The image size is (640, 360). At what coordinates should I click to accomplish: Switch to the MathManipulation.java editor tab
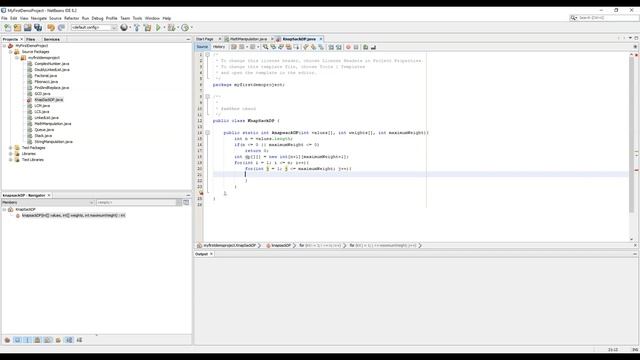pyautogui.click(x=248, y=39)
